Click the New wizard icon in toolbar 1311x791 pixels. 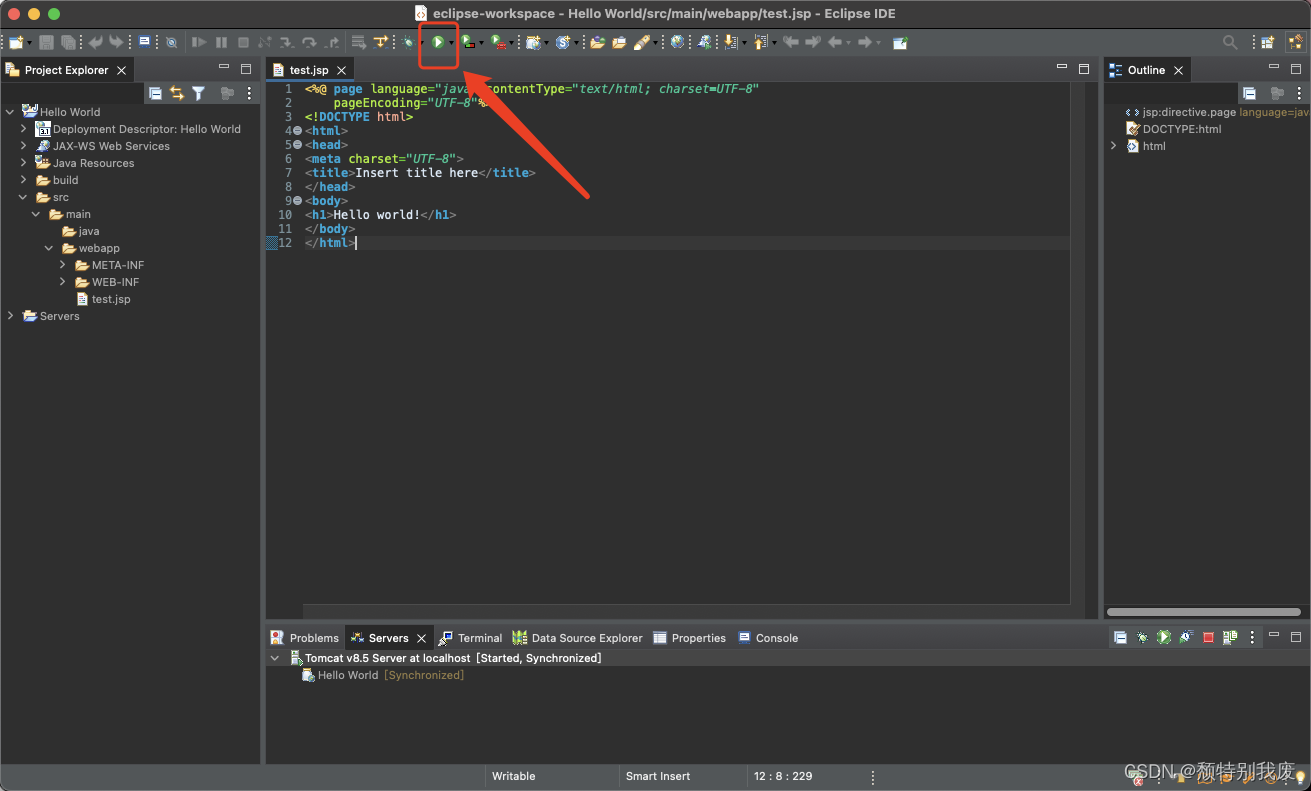pyautogui.click(x=16, y=42)
